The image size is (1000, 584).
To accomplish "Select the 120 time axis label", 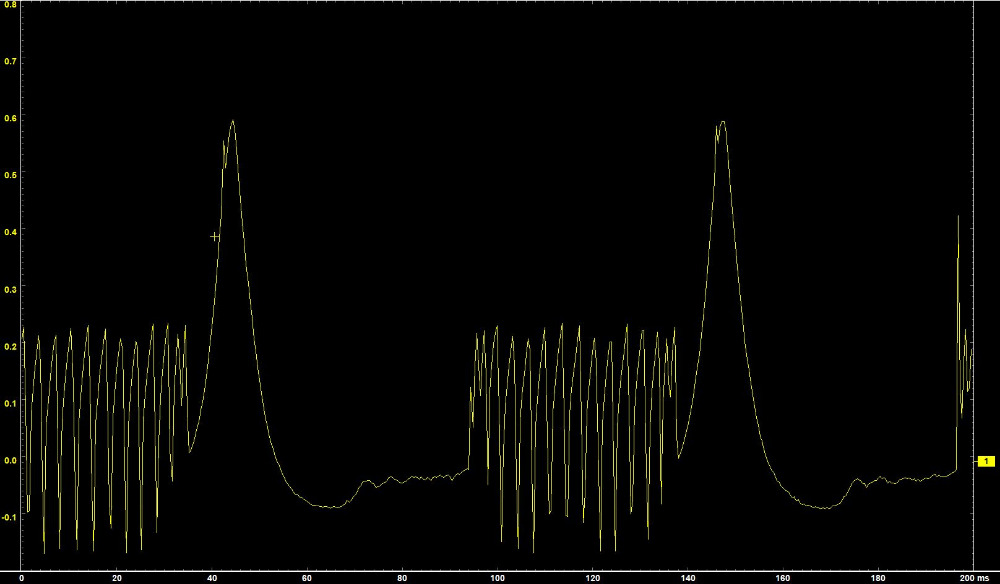I will pyautogui.click(x=593, y=578).
